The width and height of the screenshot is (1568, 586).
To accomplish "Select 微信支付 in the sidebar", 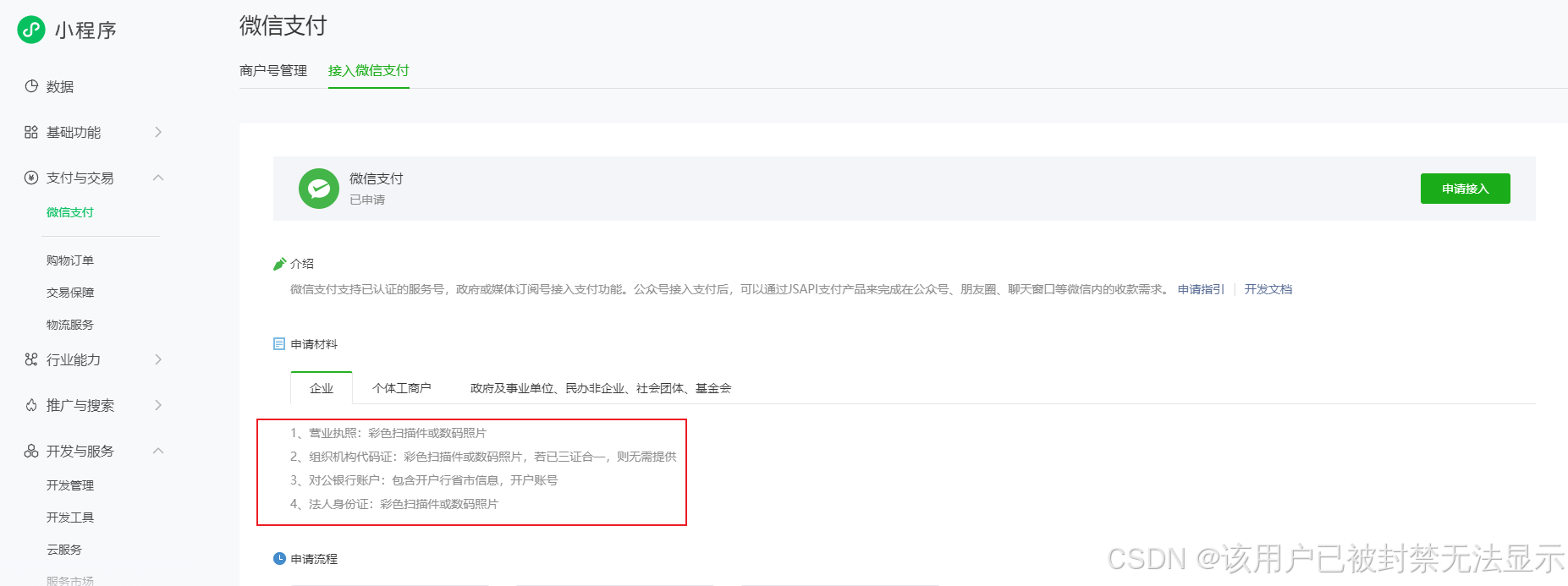I will [70, 212].
